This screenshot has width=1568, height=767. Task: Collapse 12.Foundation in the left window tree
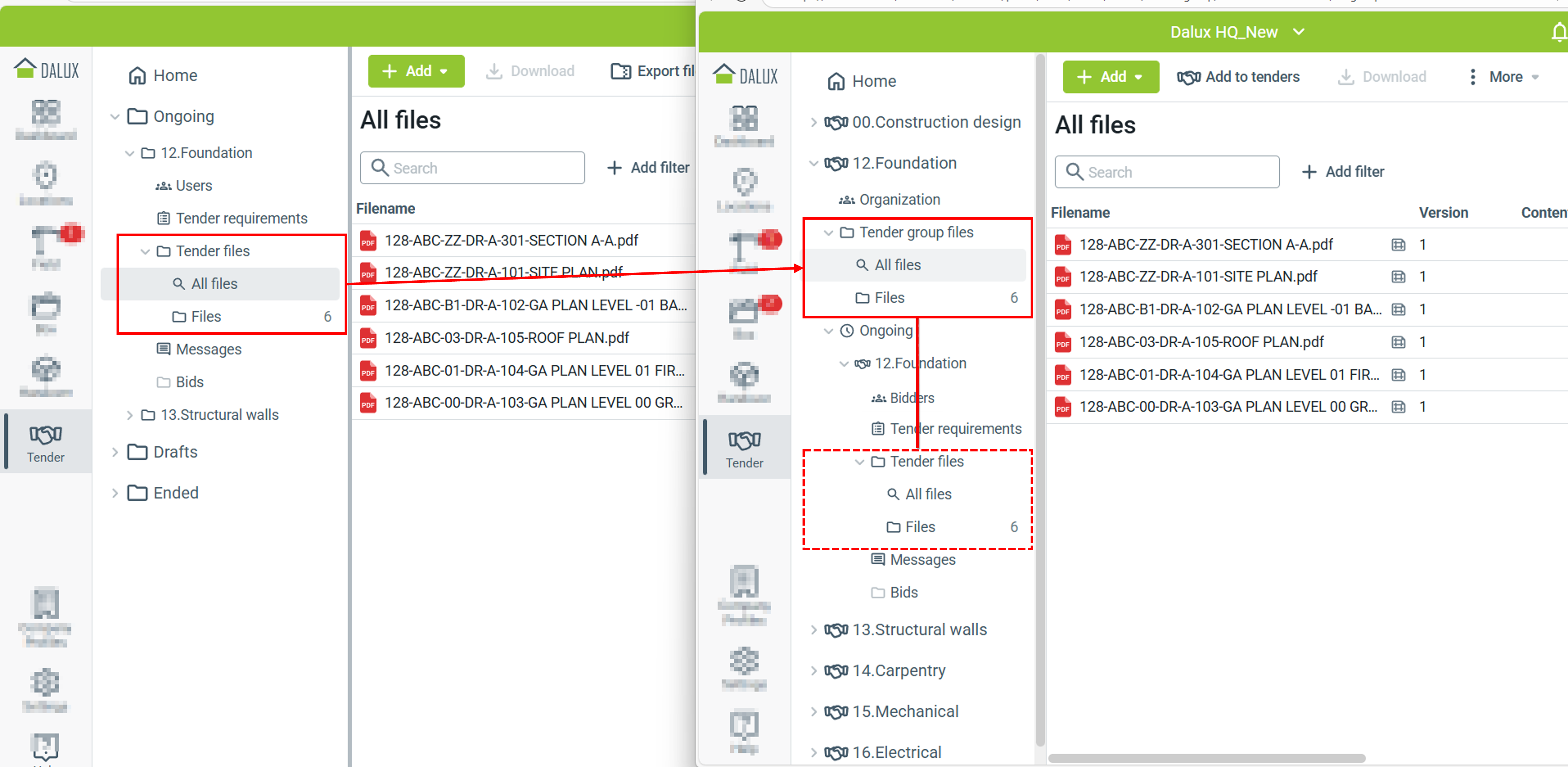click(129, 153)
